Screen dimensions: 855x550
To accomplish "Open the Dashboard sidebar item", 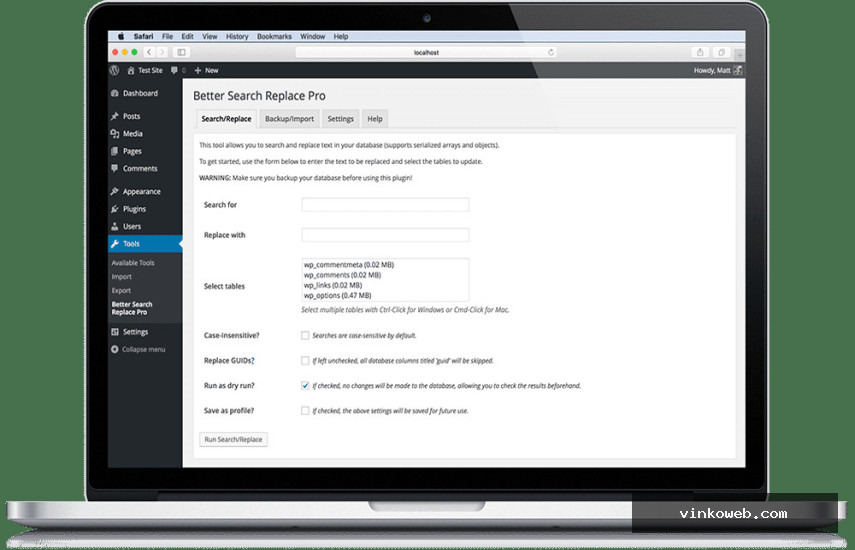I will [145, 93].
